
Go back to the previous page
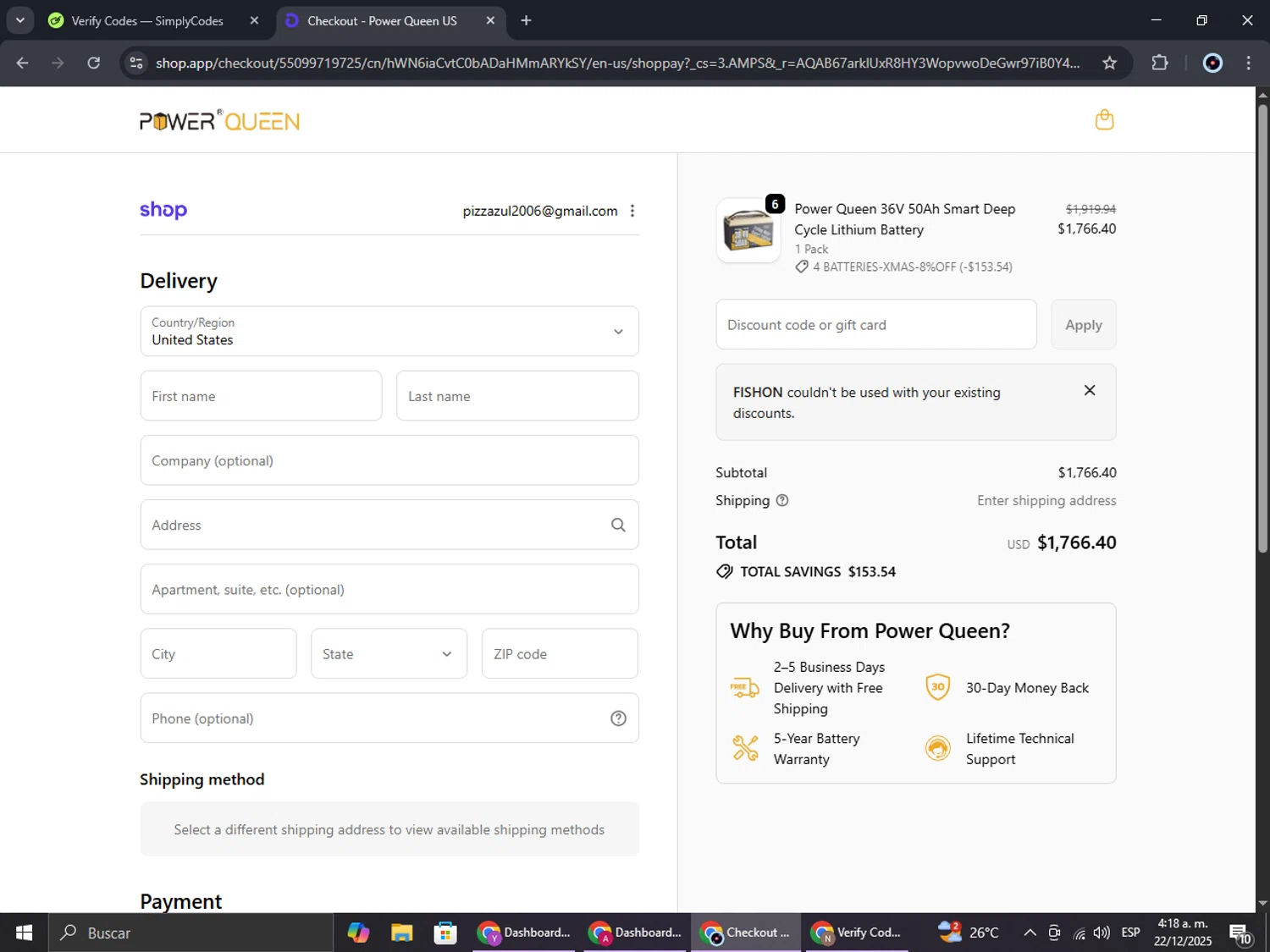[x=23, y=63]
